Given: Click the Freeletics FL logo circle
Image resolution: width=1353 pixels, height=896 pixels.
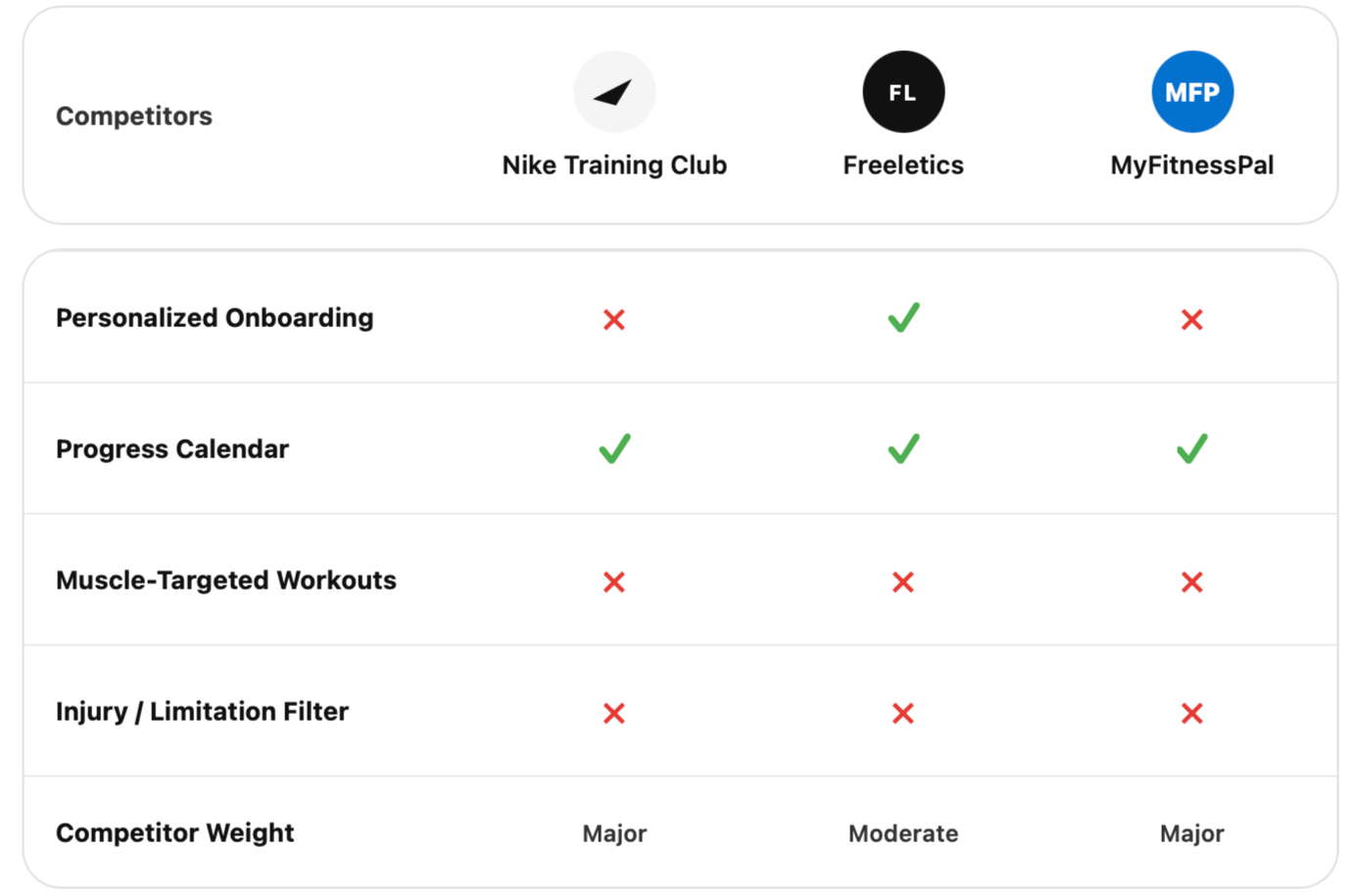Looking at the screenshot, I should [903, 92].
